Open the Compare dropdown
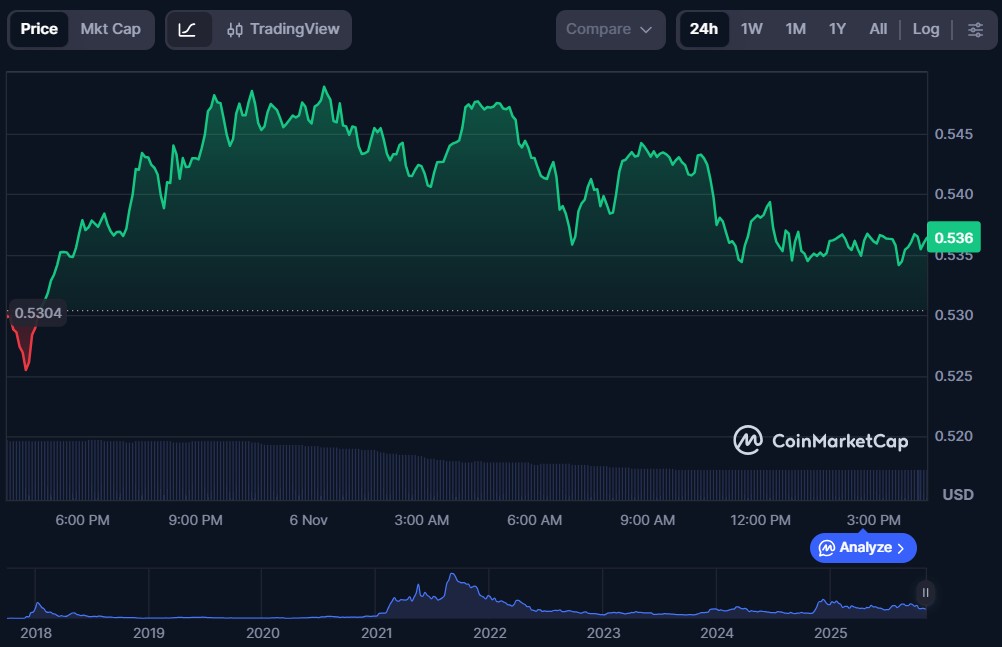1002x647 pixels. [x=610, y=30]
